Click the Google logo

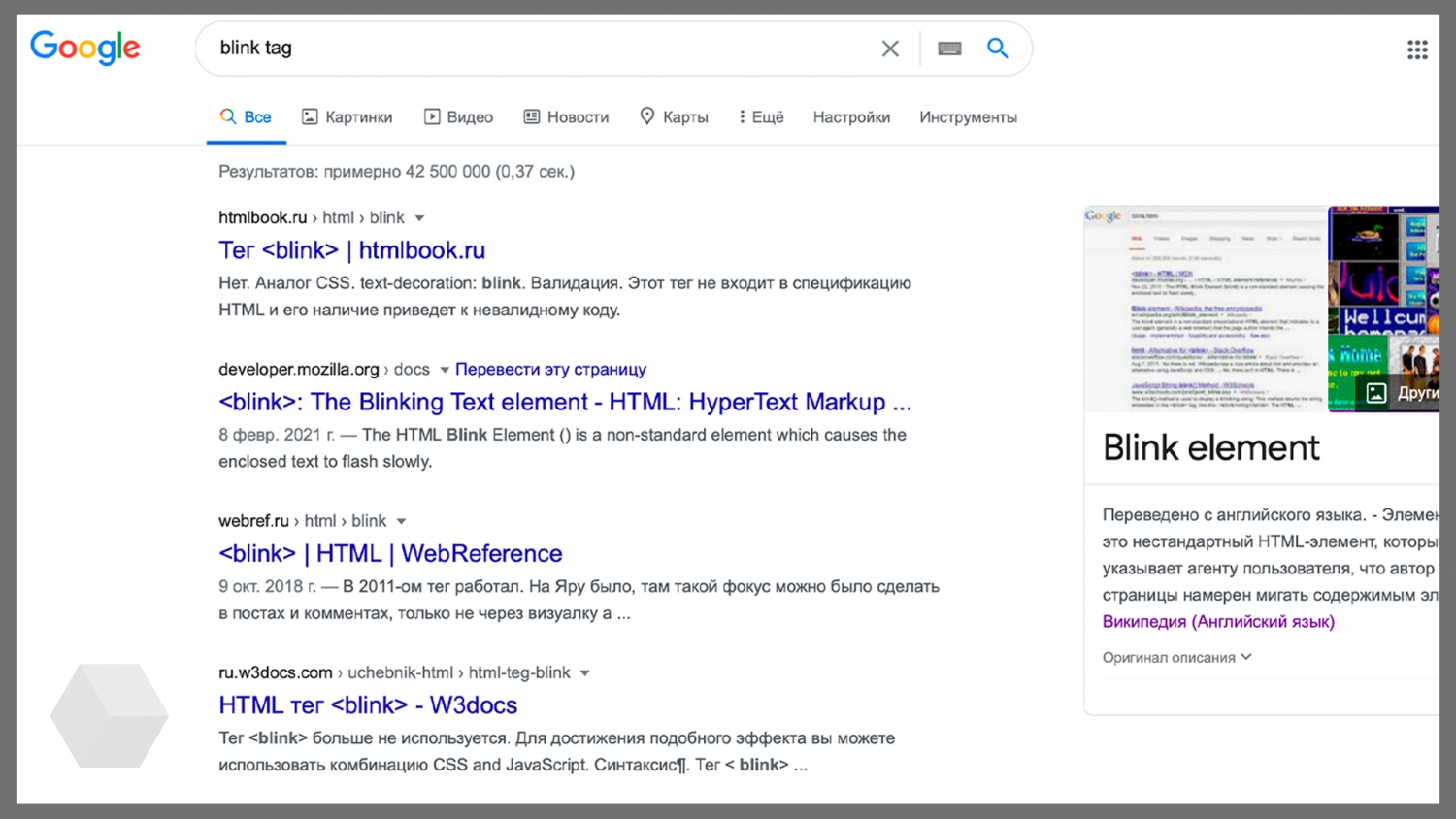click(x=85, y=48)
